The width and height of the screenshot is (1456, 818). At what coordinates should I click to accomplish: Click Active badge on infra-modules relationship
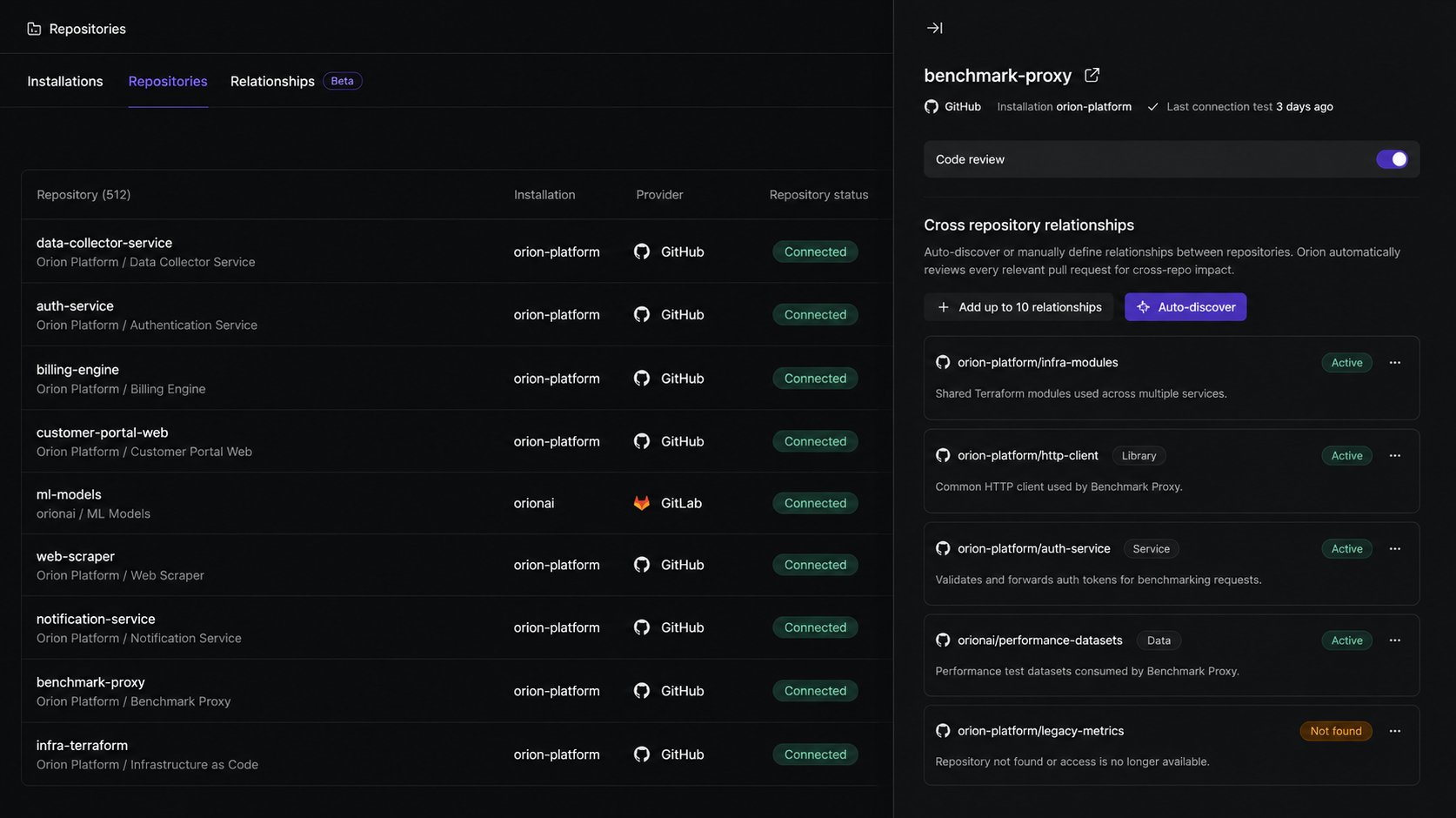[x=1346, y=363]
